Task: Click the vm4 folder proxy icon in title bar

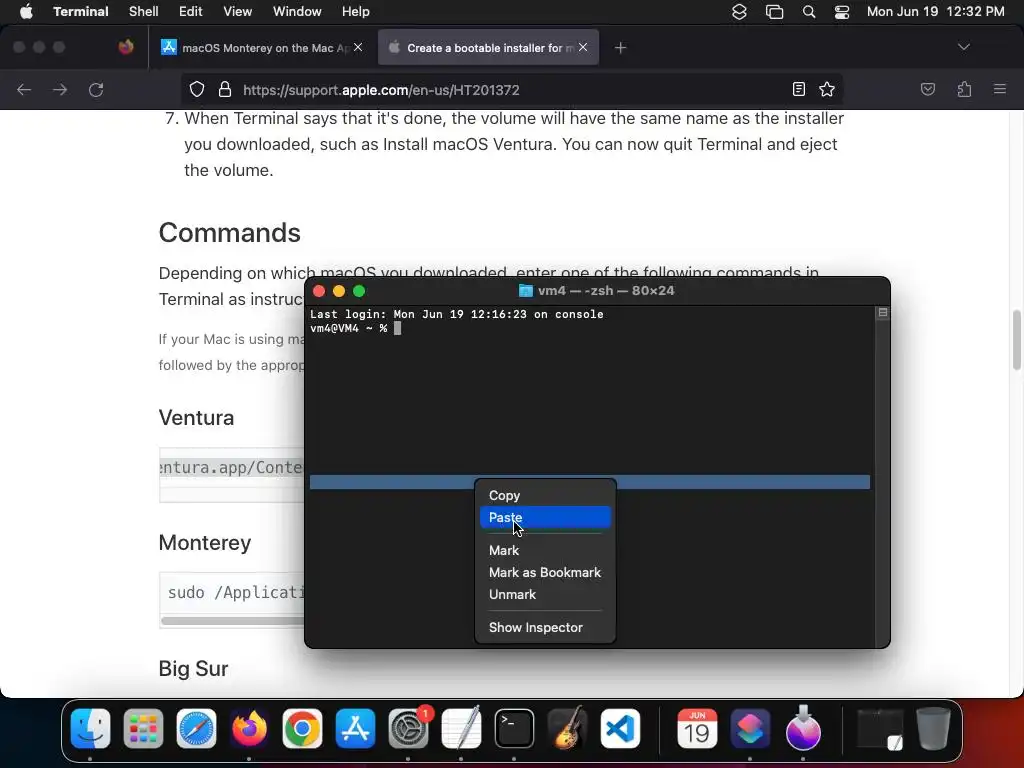Action: (x=525, y=291)
